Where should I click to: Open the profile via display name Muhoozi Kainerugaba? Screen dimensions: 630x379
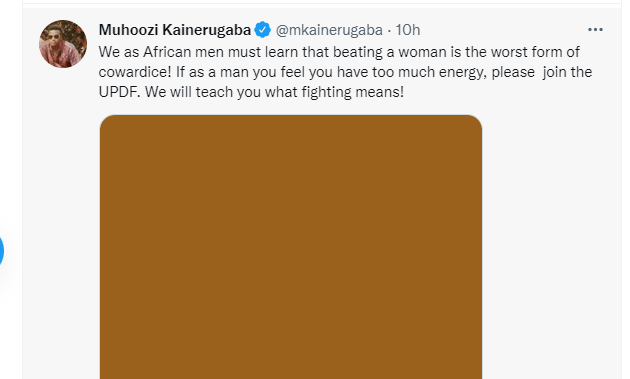point(175,30)
